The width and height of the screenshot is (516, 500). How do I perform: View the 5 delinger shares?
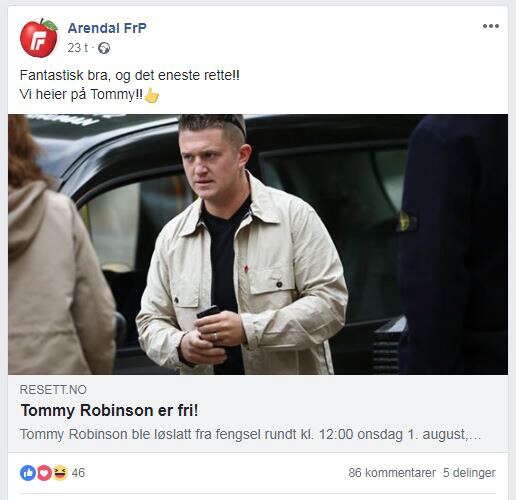click(469, 473)
